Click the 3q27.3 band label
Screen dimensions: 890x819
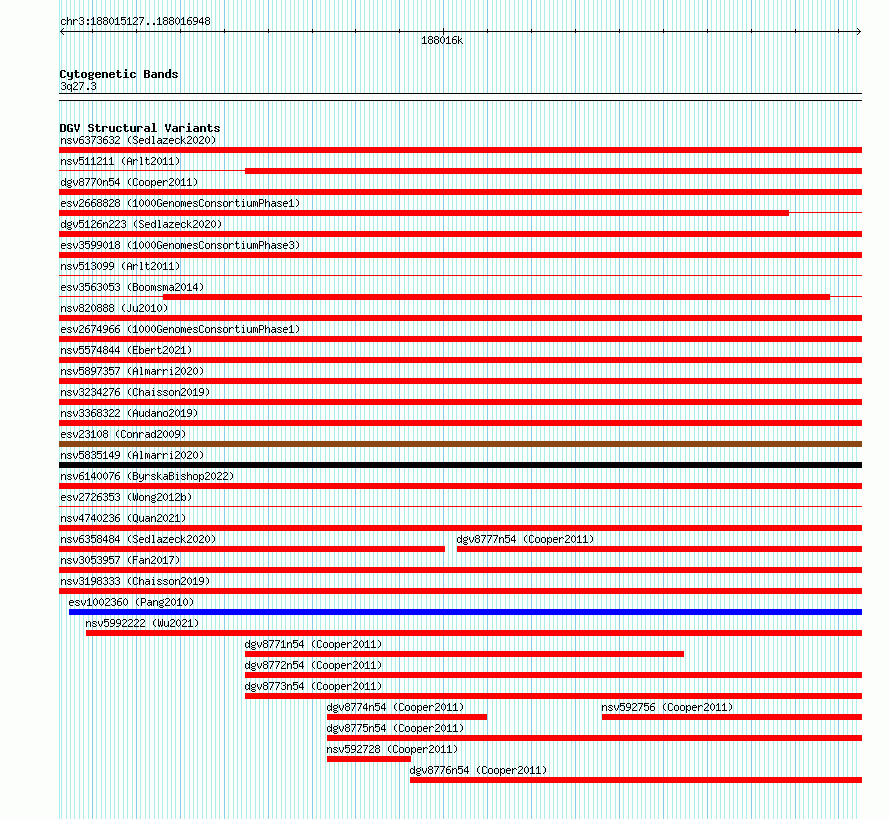78,86
